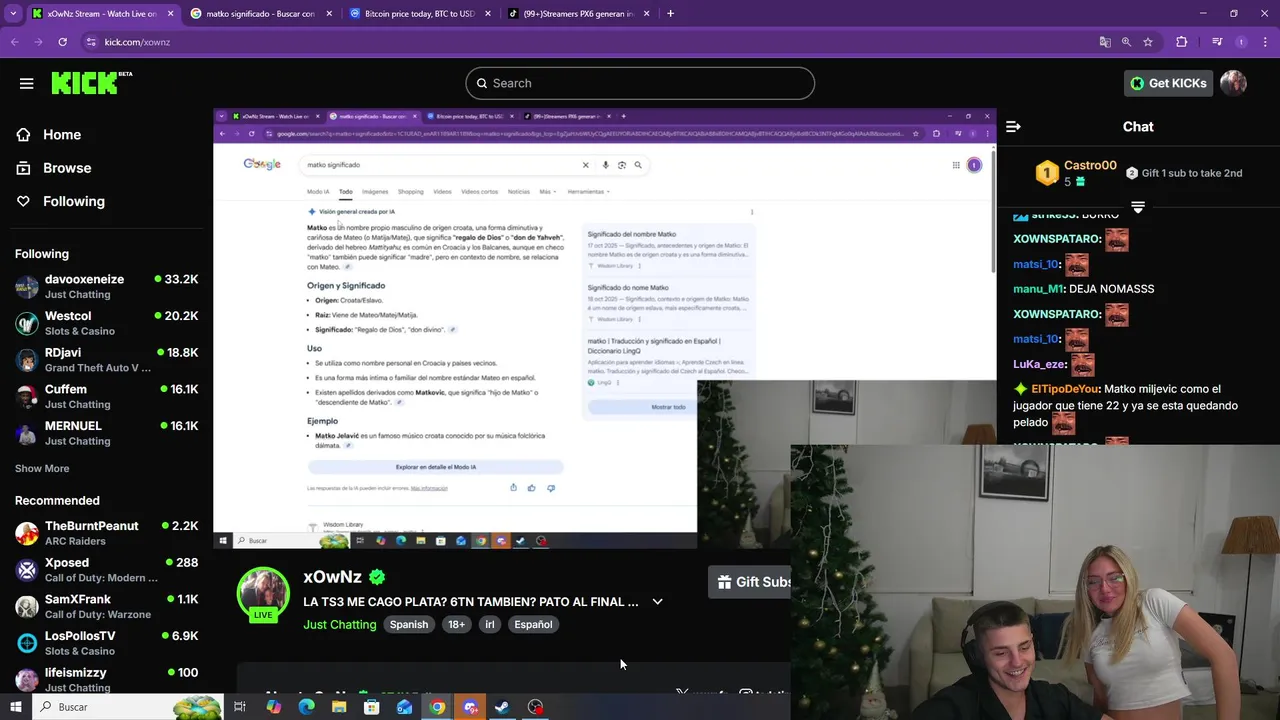Open the hamburger sidebar menu
The image size is (1280, 720).
tap(26, 83)
